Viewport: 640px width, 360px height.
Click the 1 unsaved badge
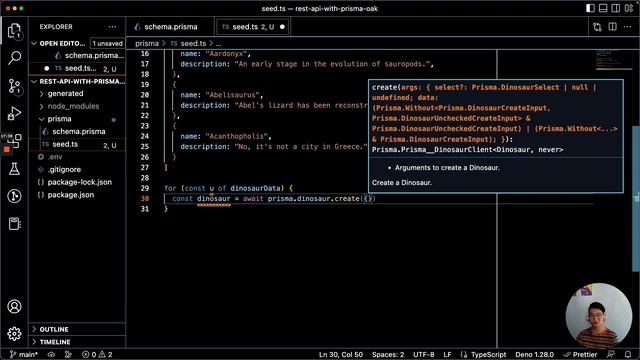107,43
